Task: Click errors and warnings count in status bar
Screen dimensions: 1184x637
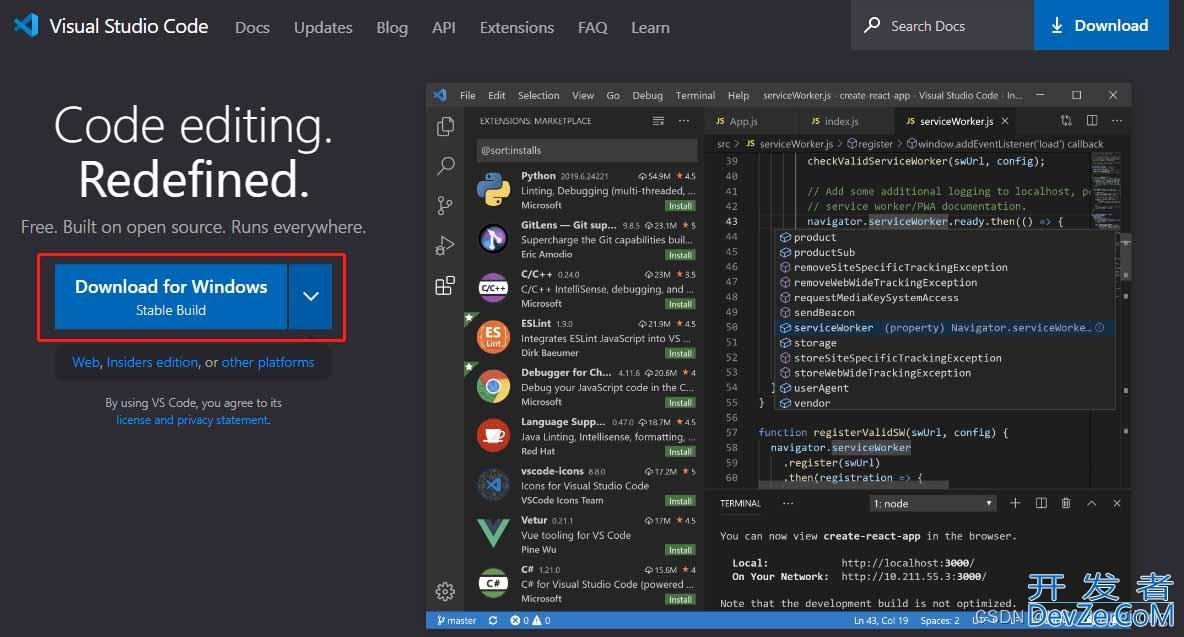Action: tap(530, 620)
